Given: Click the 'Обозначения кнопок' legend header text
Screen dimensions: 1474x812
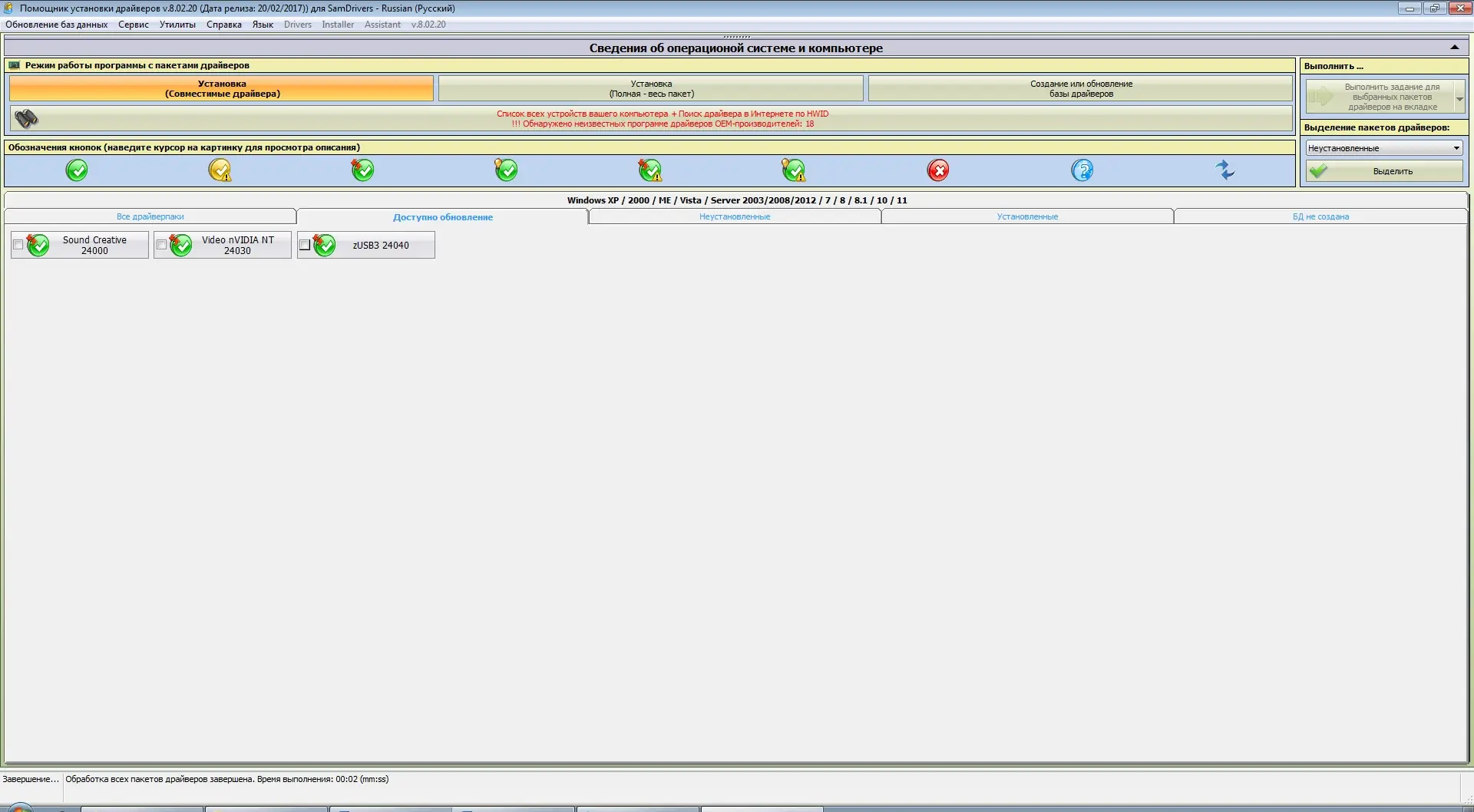Looking at the screenshot, I should (x=184, y=147).
